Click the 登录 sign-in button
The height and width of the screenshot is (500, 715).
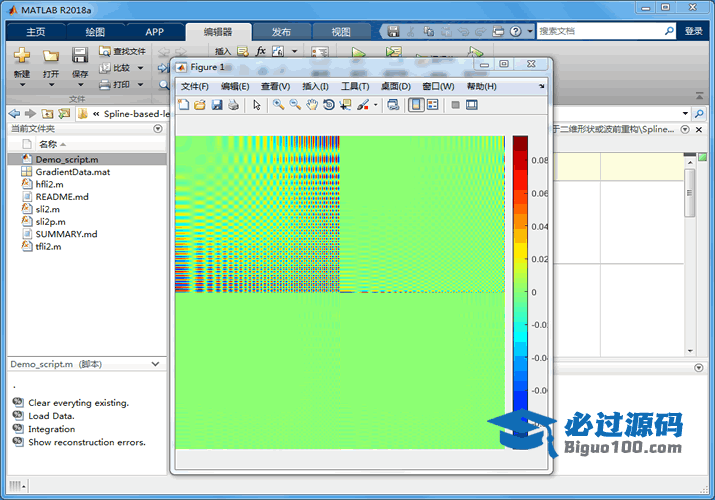[x=694, y=31]
